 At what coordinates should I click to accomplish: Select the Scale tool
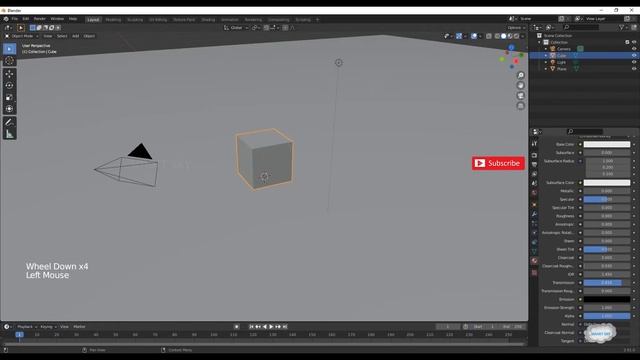9,97
